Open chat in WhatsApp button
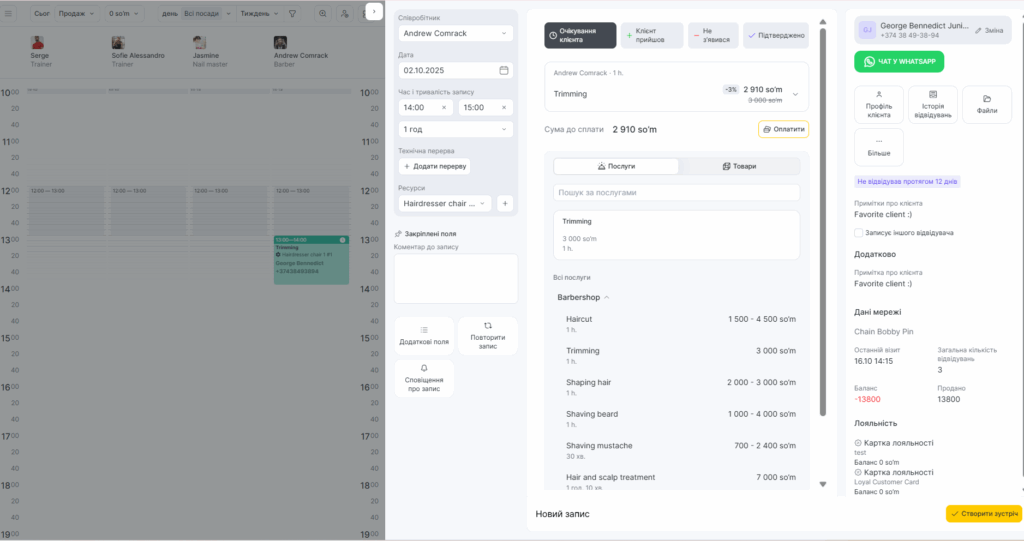The height and width of the screenshot is (541, 1024). click(x=899, y=62)
